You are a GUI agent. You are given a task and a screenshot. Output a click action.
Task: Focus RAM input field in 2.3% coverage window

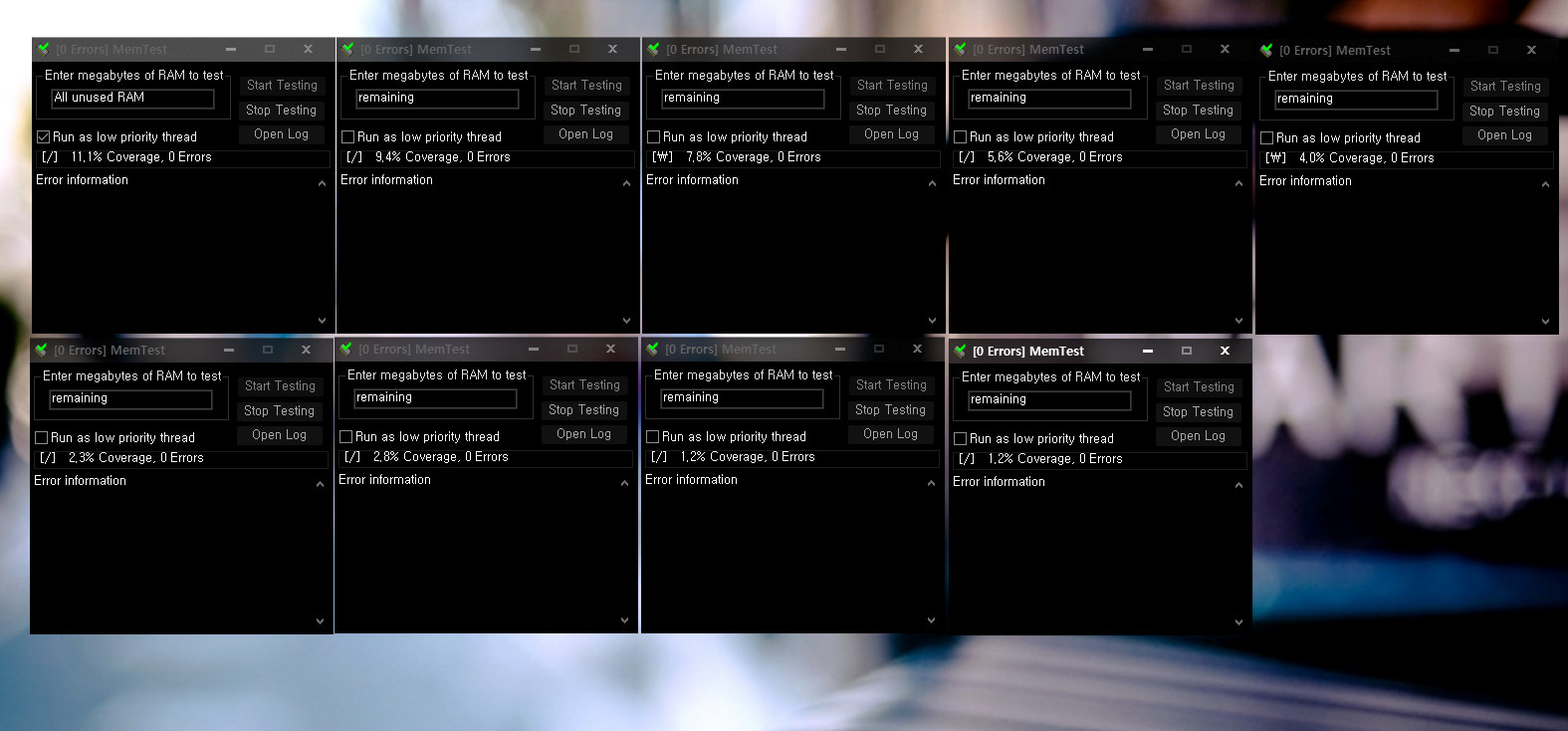130,398
